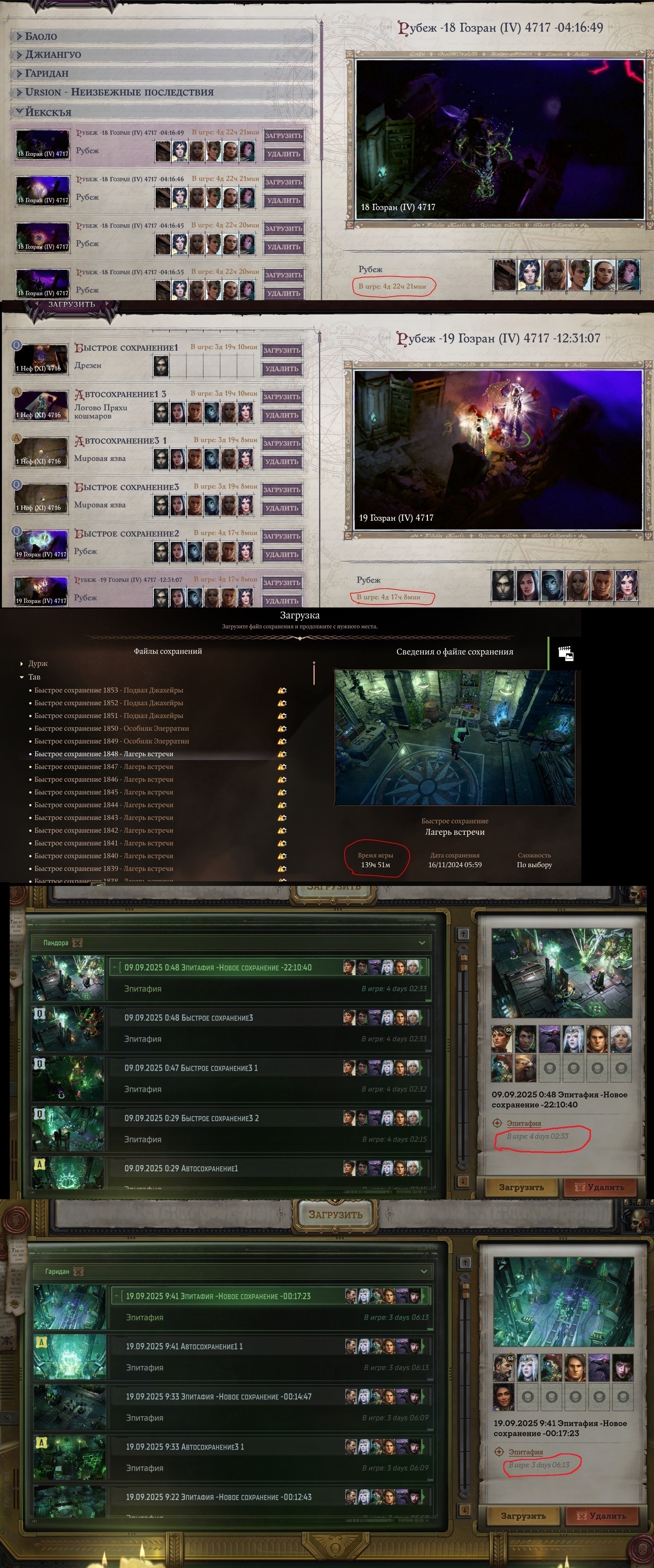Viewport: 654px width, 1568px height.
Task: Click cloud sync icon beside Быстрое сохранение 1853
Action: (x=282, y=690)
